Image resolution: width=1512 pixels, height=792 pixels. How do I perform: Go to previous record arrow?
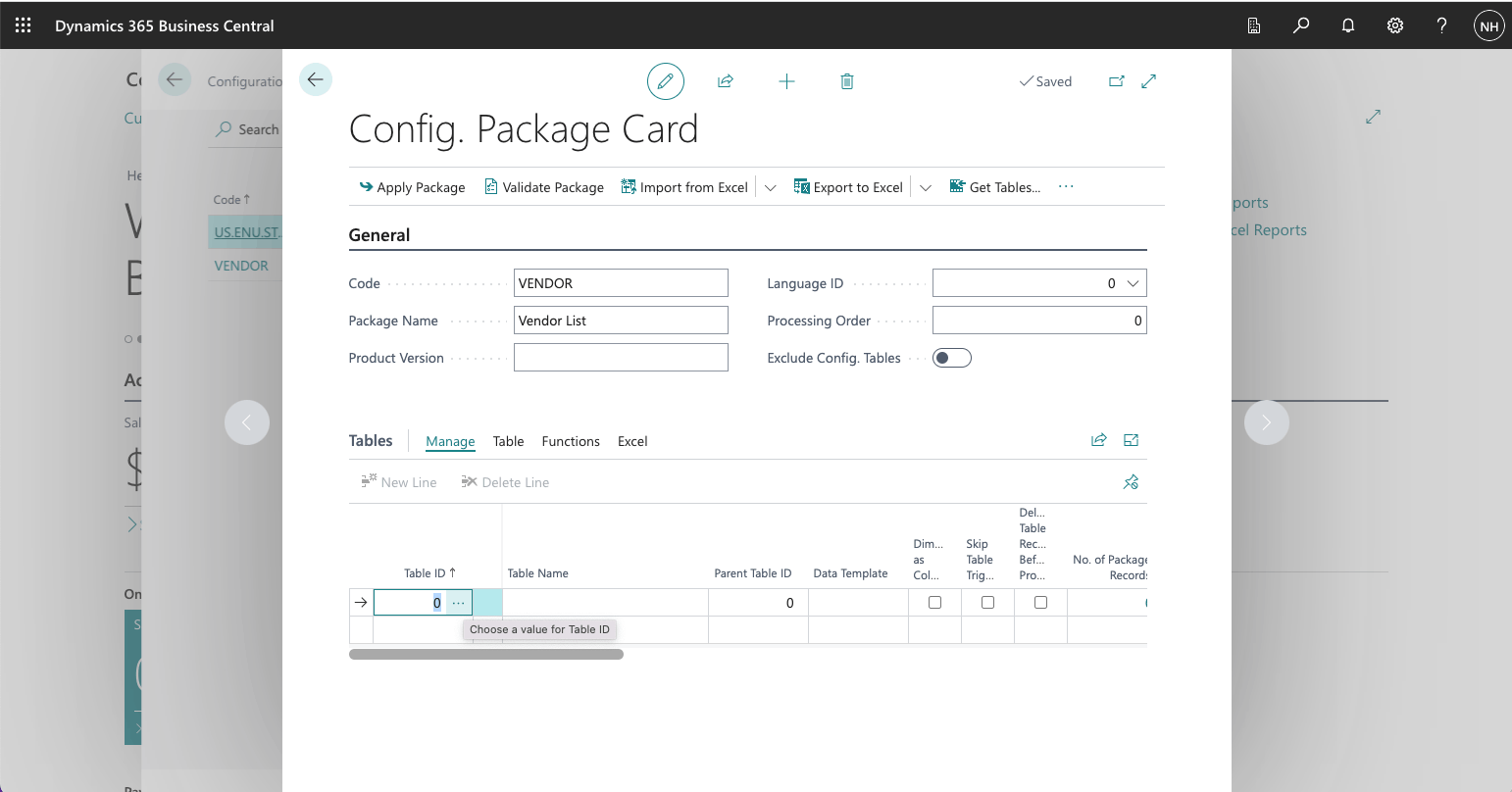(247, 422)
